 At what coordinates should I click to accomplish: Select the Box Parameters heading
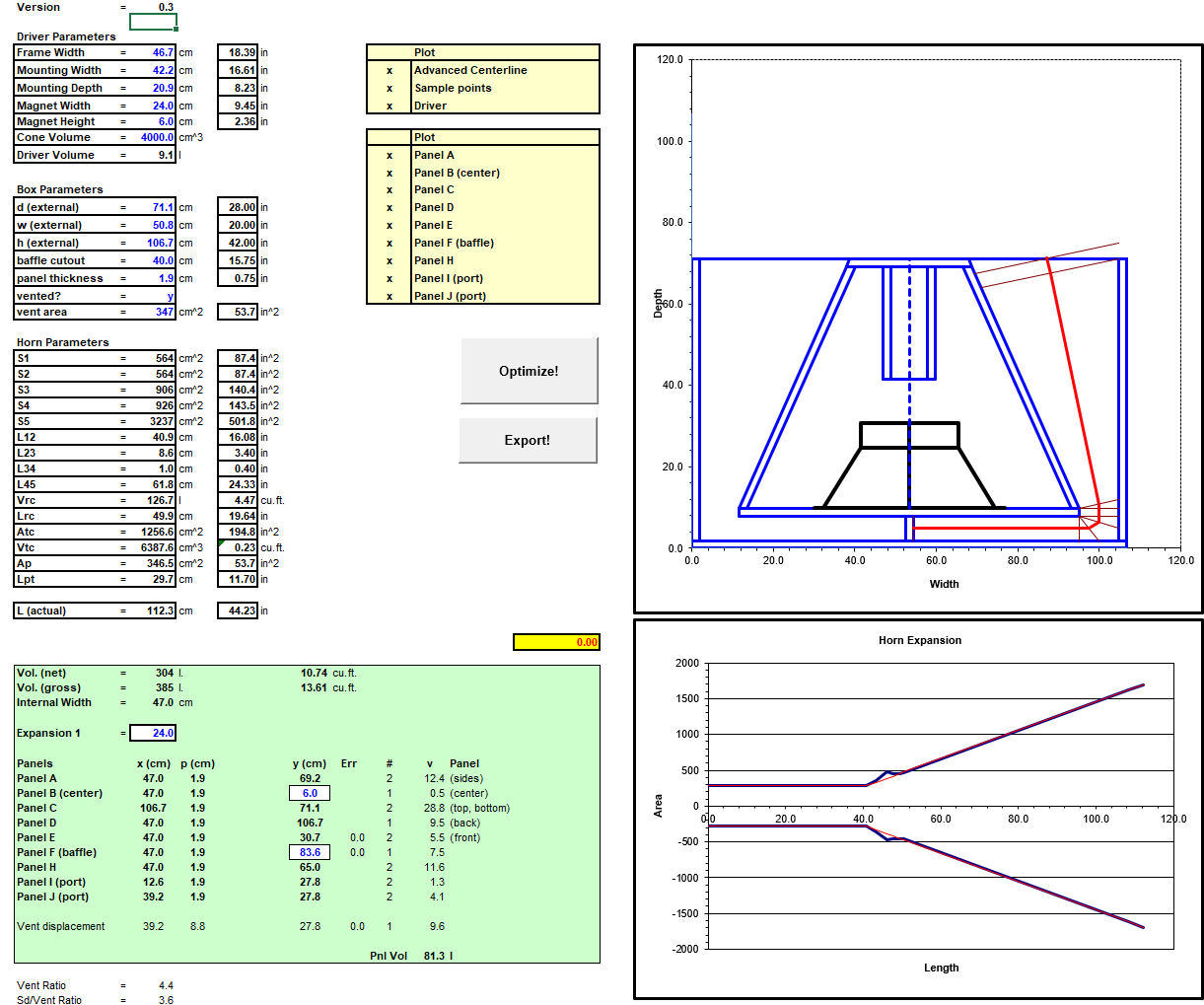pos(60,189)
